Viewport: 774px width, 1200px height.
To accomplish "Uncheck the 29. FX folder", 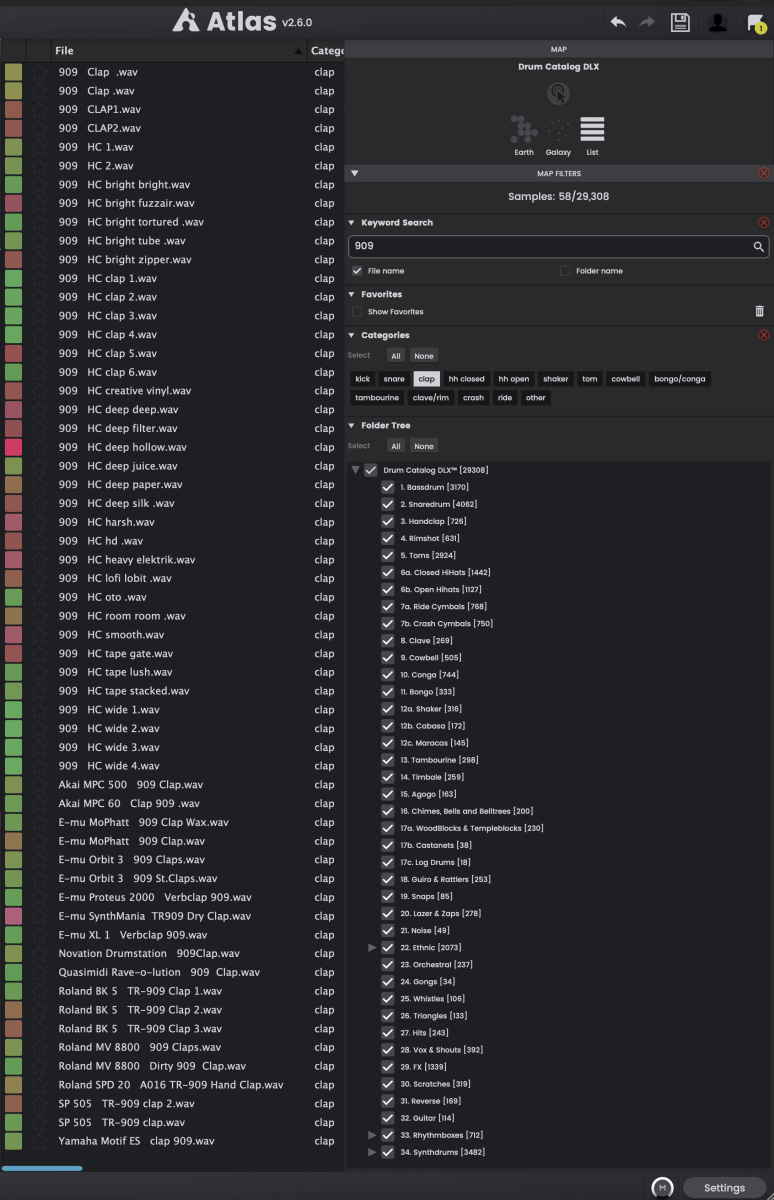I will click(x=388, y=1067).
